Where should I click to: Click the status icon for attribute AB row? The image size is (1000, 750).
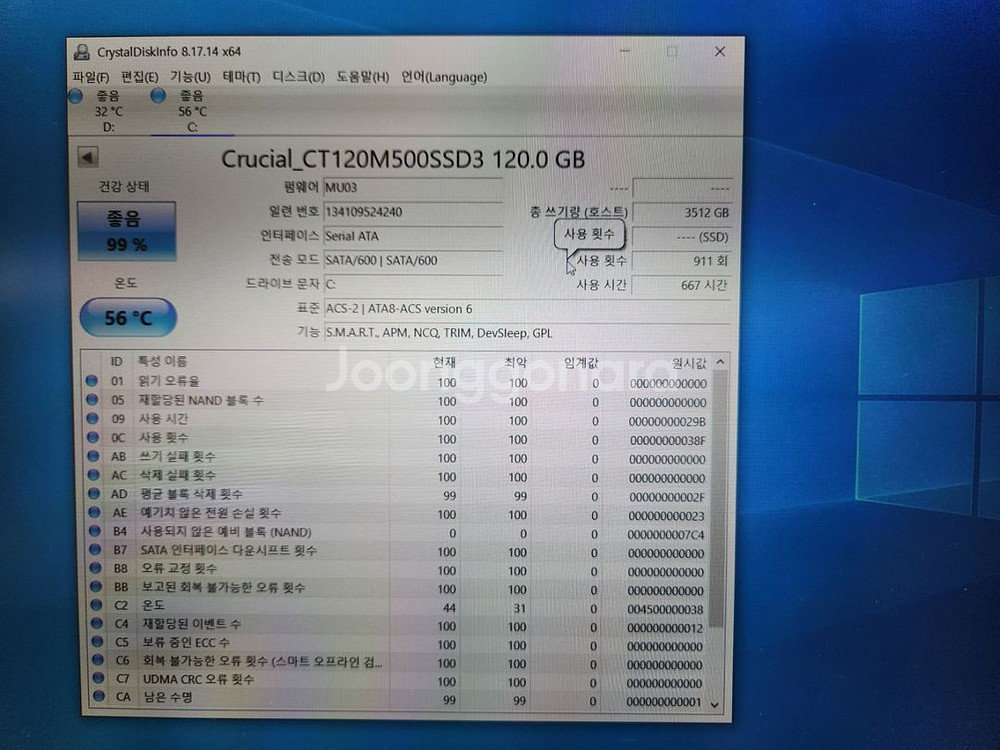tap(94, 456)
